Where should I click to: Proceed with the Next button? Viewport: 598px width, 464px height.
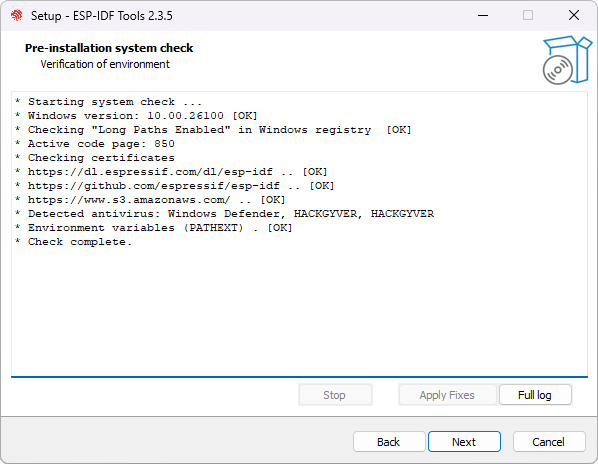click(x=464, y=442)
